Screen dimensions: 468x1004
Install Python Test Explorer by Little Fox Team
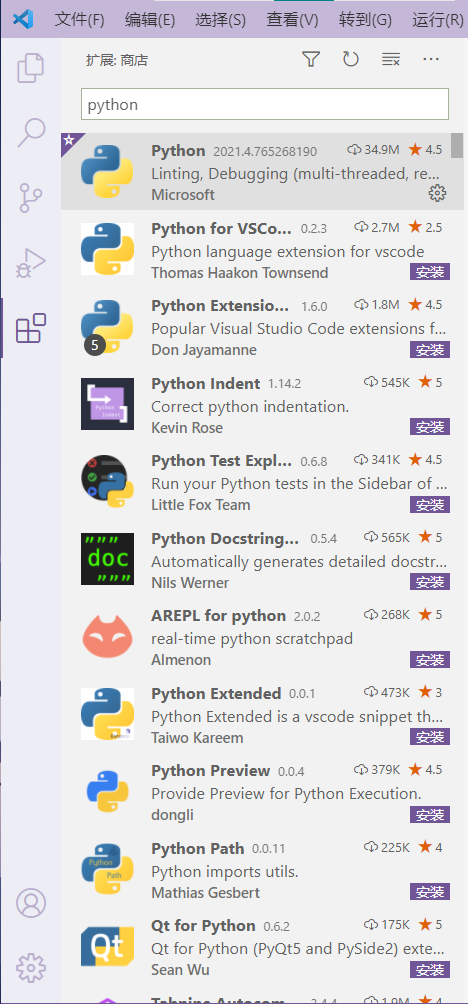[x=430, y=505]
